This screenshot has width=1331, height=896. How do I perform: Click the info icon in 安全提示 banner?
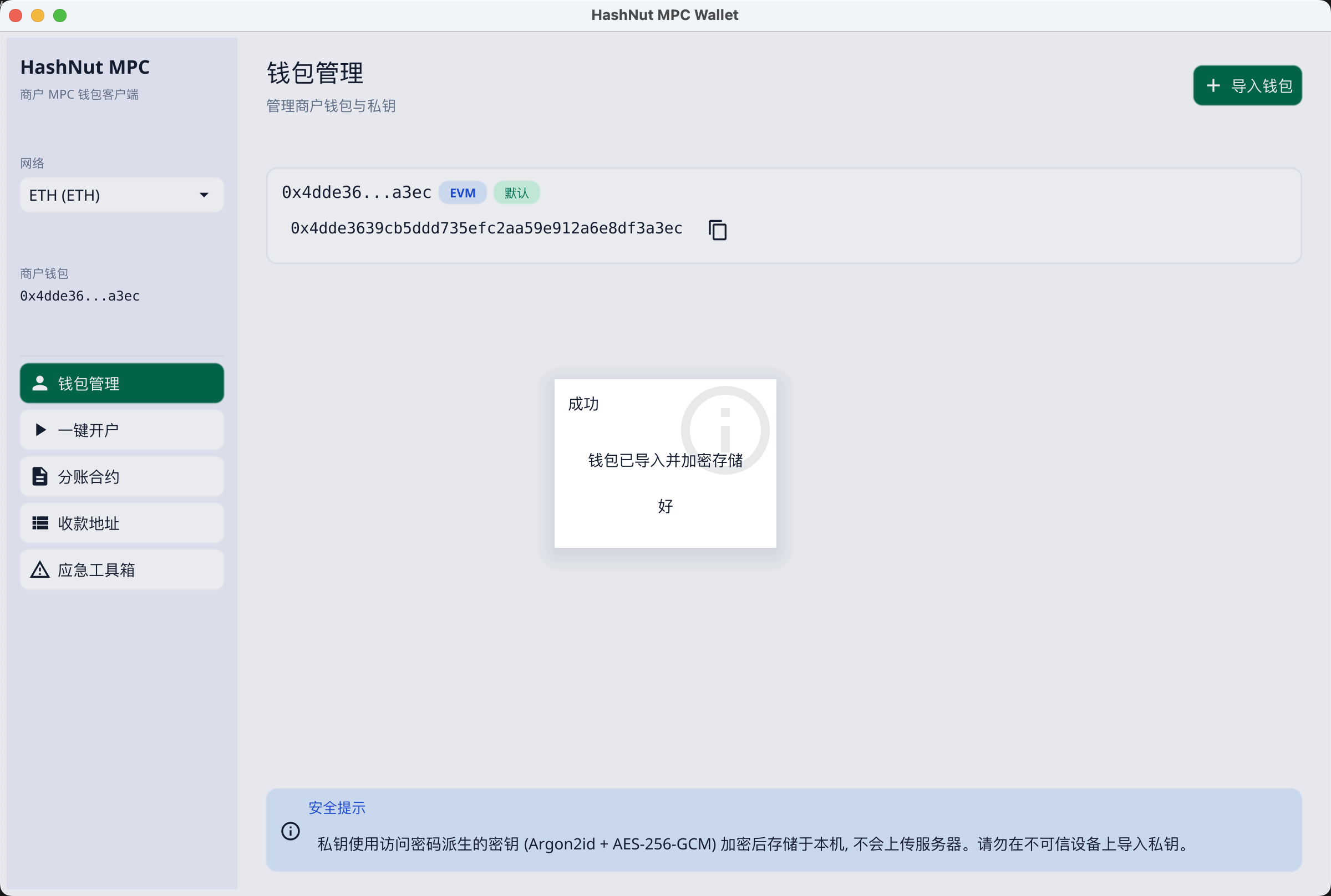coord(290,831)
